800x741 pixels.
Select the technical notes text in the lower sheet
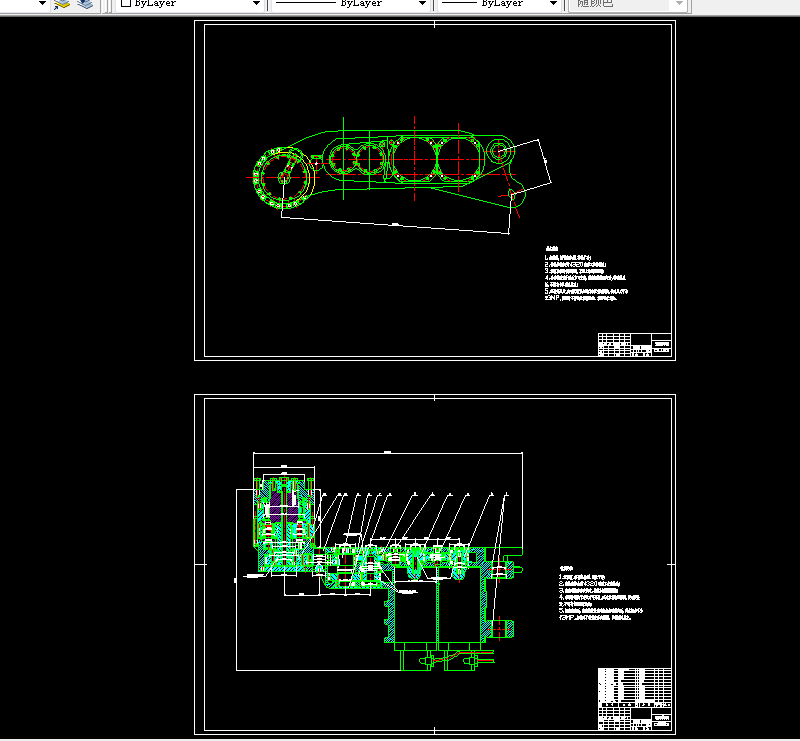tap(601, 594)
